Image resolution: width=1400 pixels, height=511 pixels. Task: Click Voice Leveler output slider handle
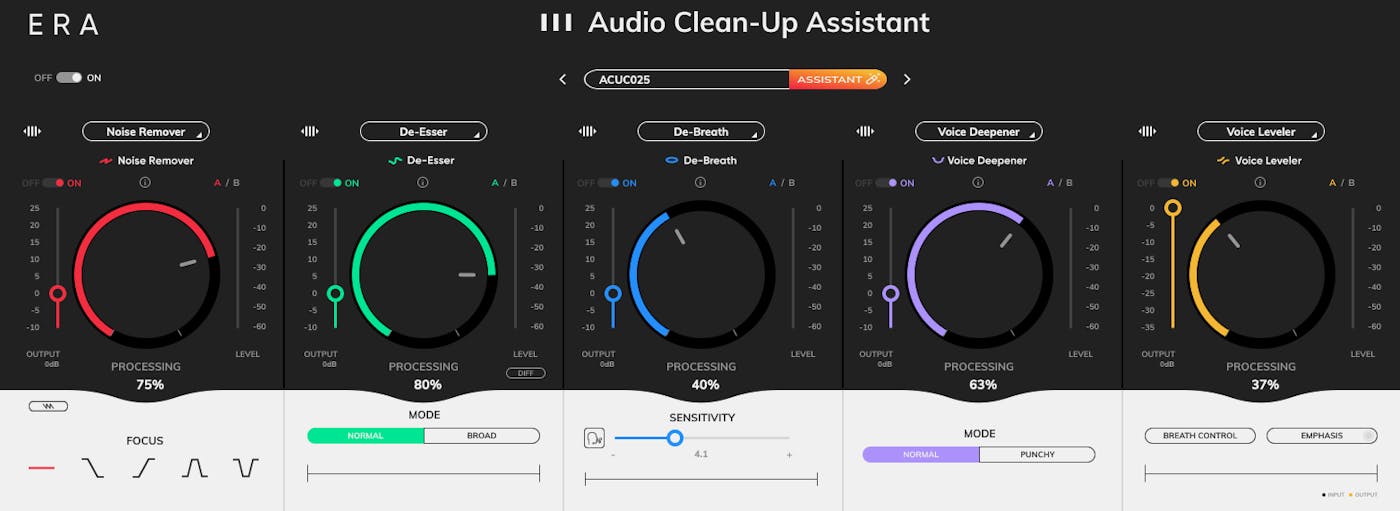[1173, 208]
